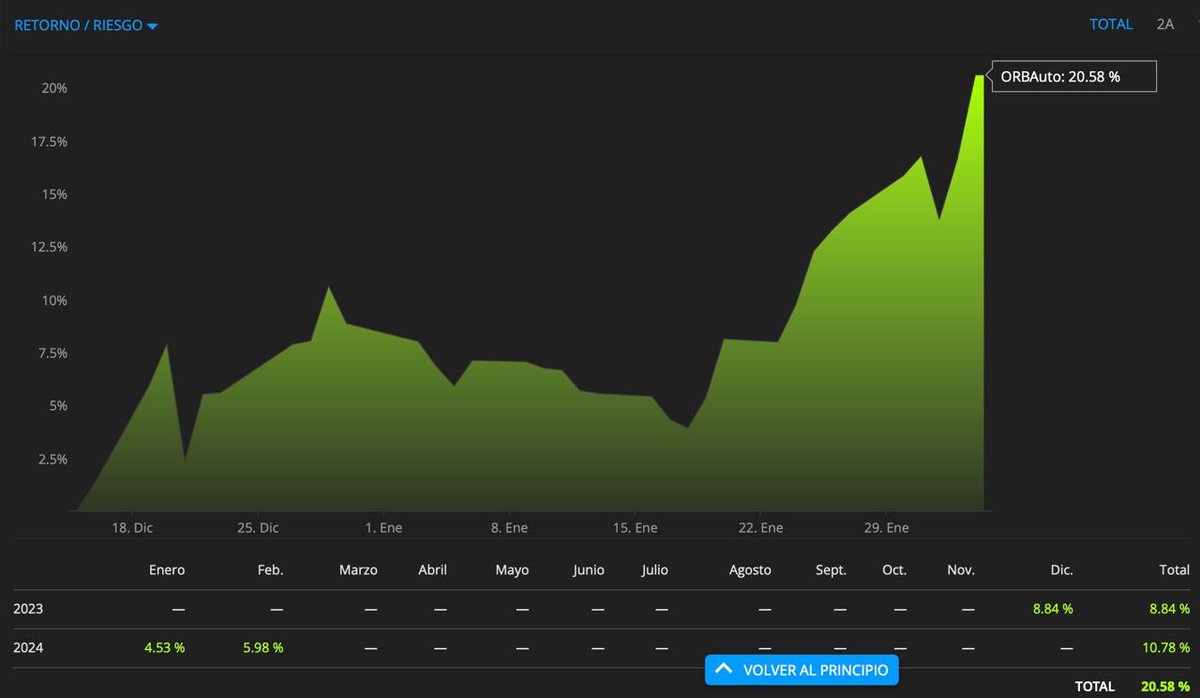Select the TOTAL time range tab
1200x698 pixels.
click(1111, 24)
